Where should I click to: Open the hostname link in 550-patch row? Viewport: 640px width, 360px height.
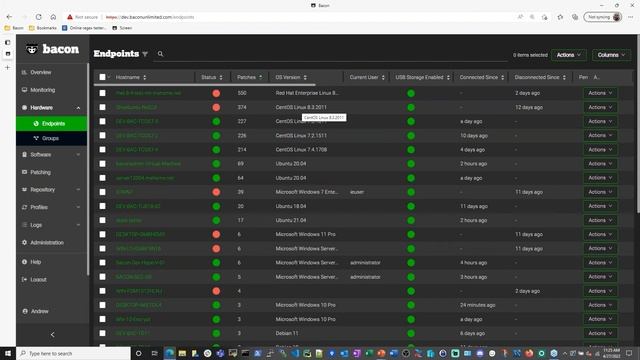(x=148, y=93)
